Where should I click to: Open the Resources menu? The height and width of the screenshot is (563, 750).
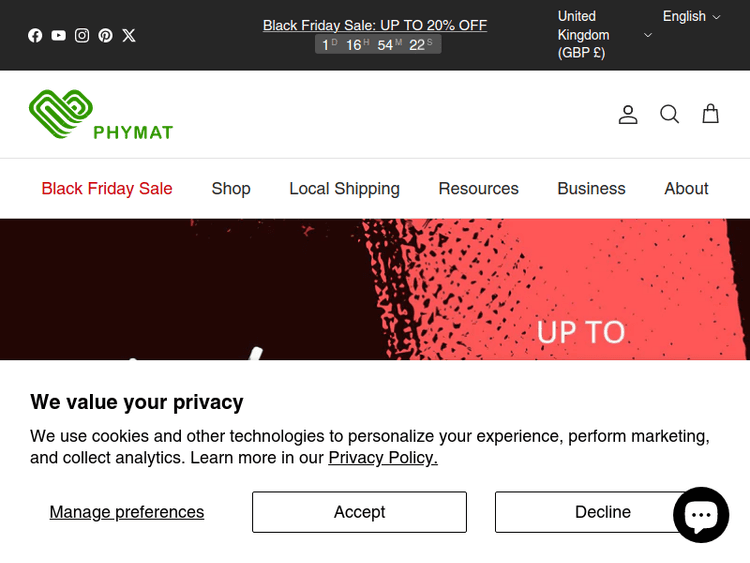pos(478,188)
